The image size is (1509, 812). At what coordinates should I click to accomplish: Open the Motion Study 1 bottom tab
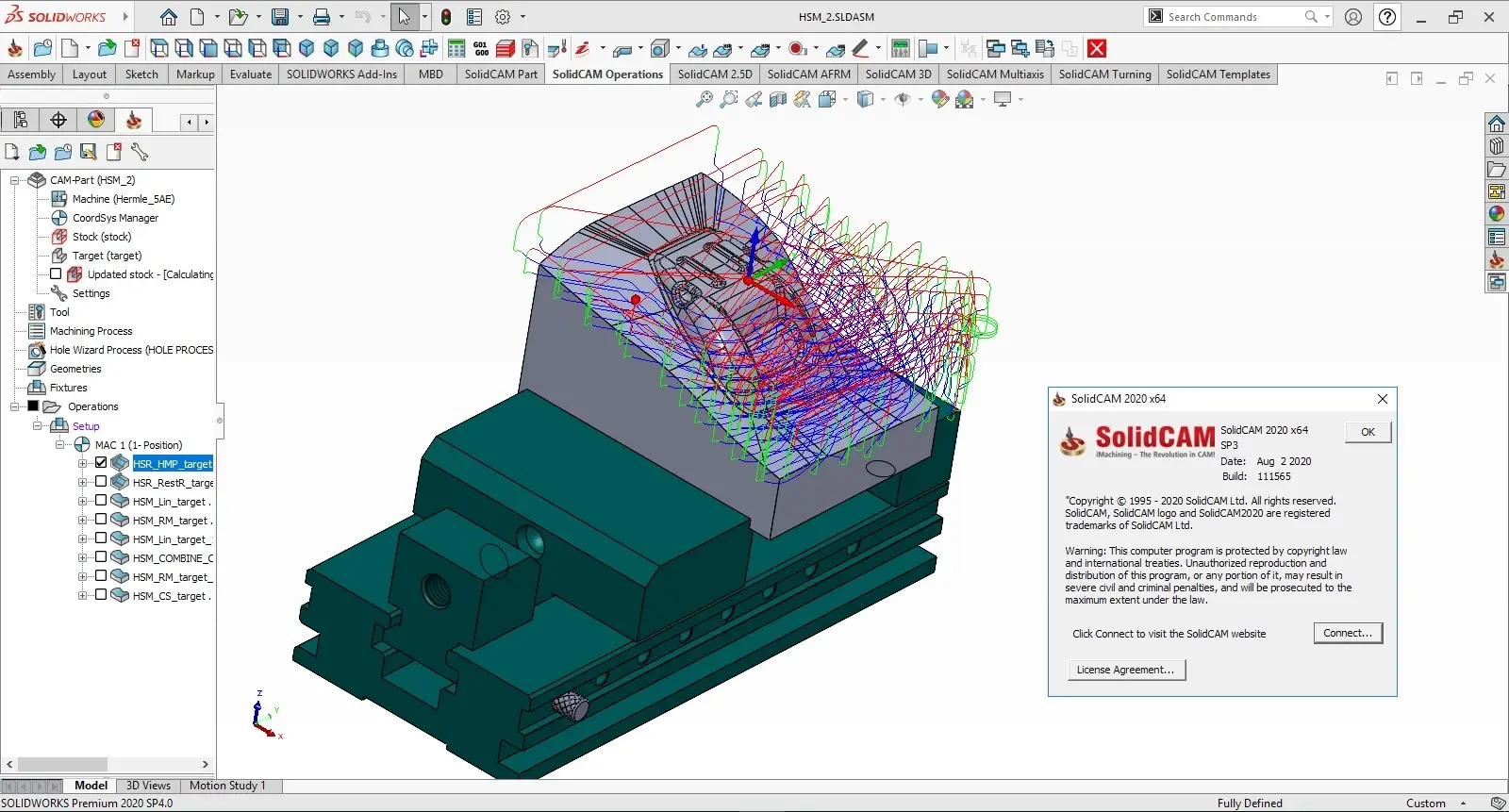pyautogui.click(x=227, y=786)
